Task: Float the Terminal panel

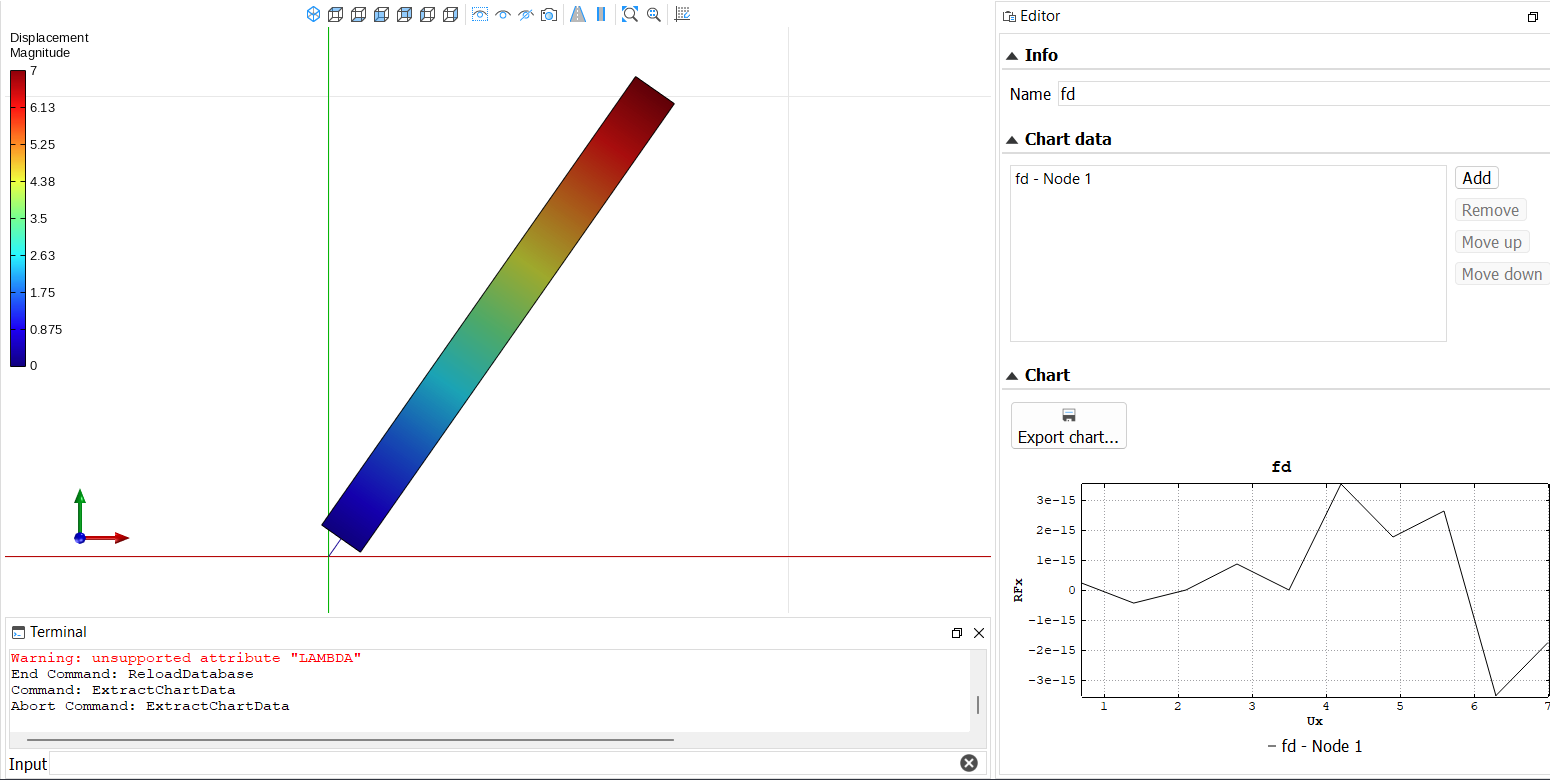Action: [957, 633]
